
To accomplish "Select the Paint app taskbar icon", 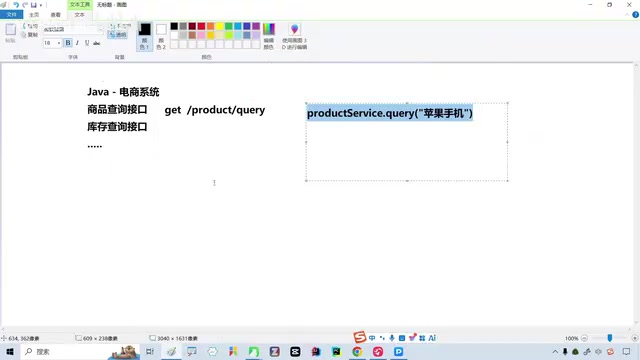I will tap(171, 351).
